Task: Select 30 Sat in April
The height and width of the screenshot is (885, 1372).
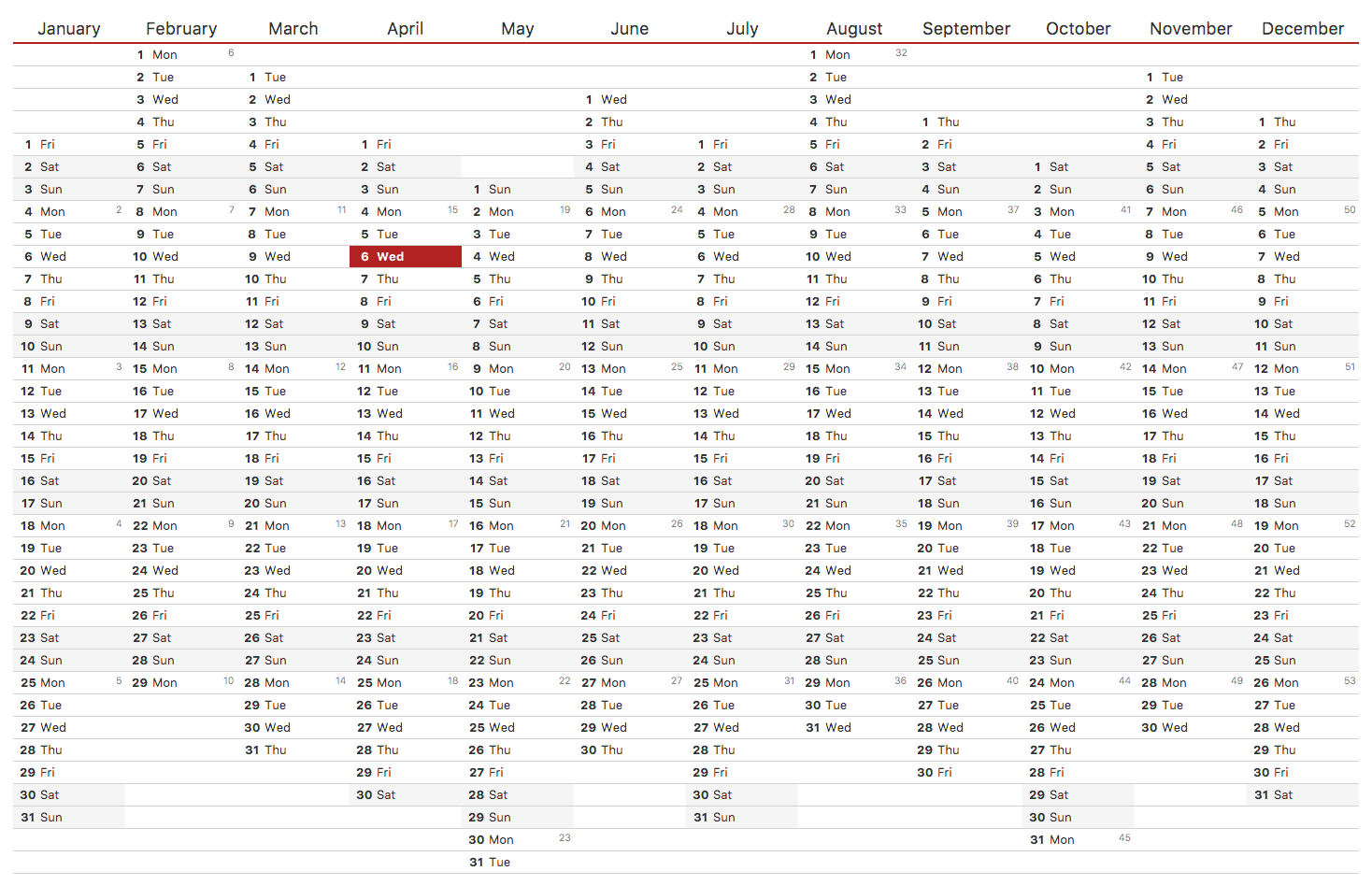Action: [406, 794]
